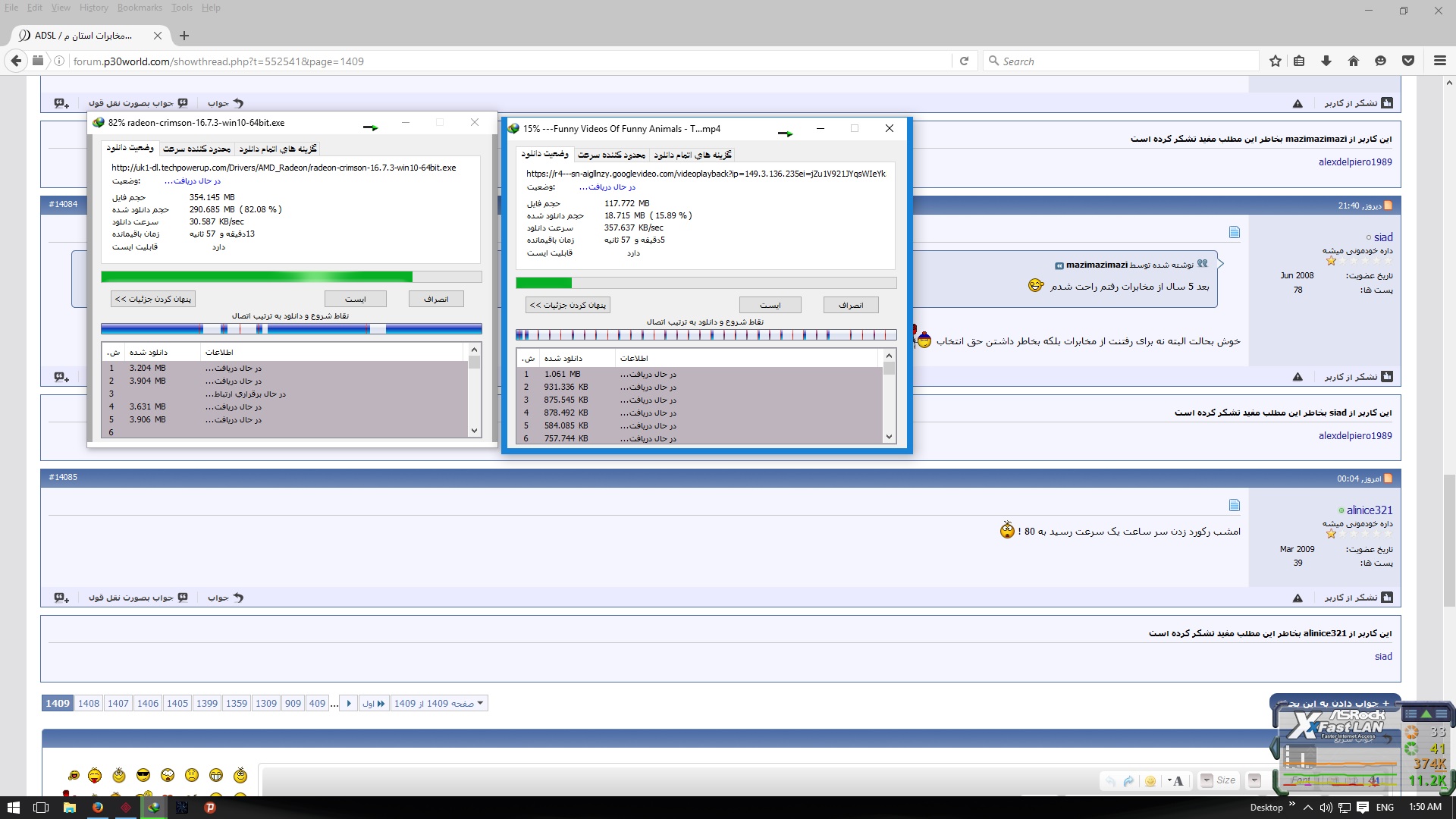Select download-completion options tab in Funny Videos window
The image size is (1456, 819).
pos(692,155)
